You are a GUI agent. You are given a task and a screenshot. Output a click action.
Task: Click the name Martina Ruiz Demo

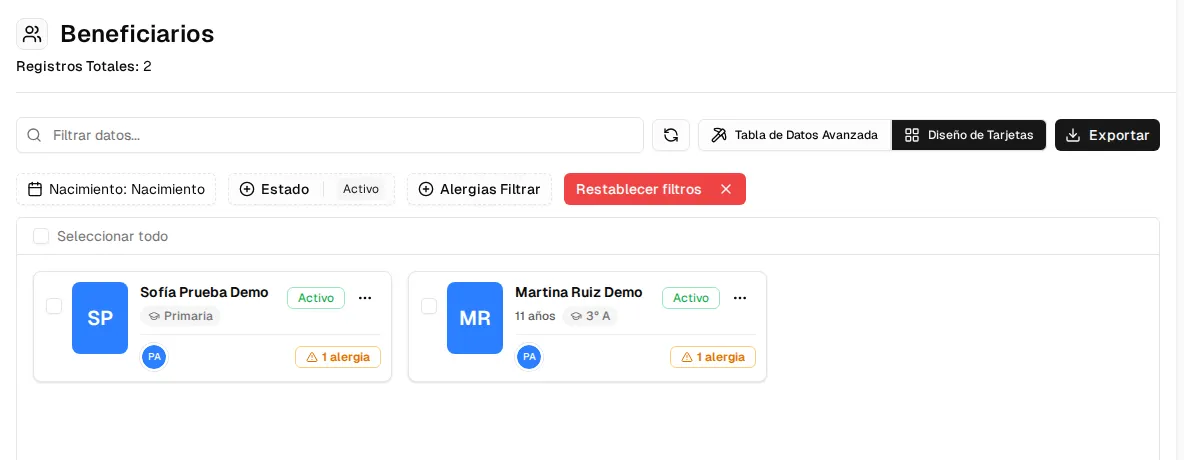[578, 292]
